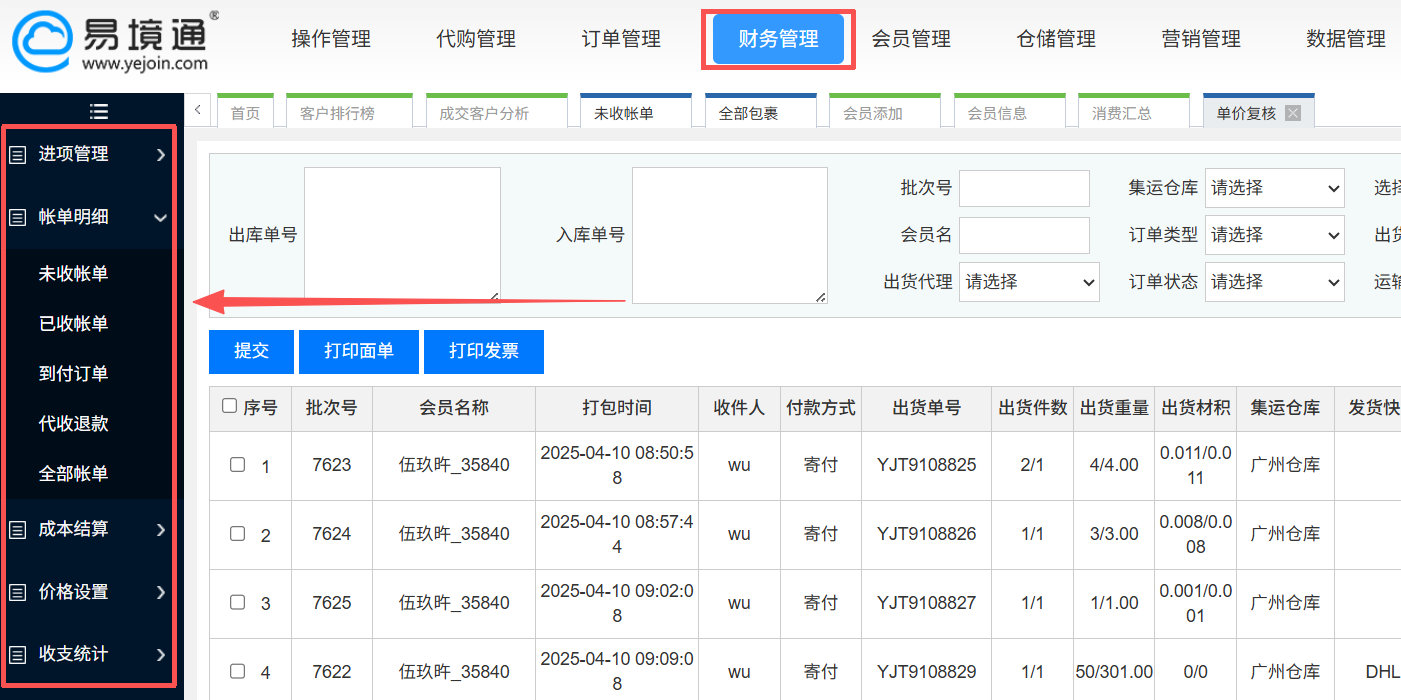Check the checkbox for row 1
Image resolution: width=1401 pixels, height=700 pixels.
pyautogui.click(x=237, y=464)
